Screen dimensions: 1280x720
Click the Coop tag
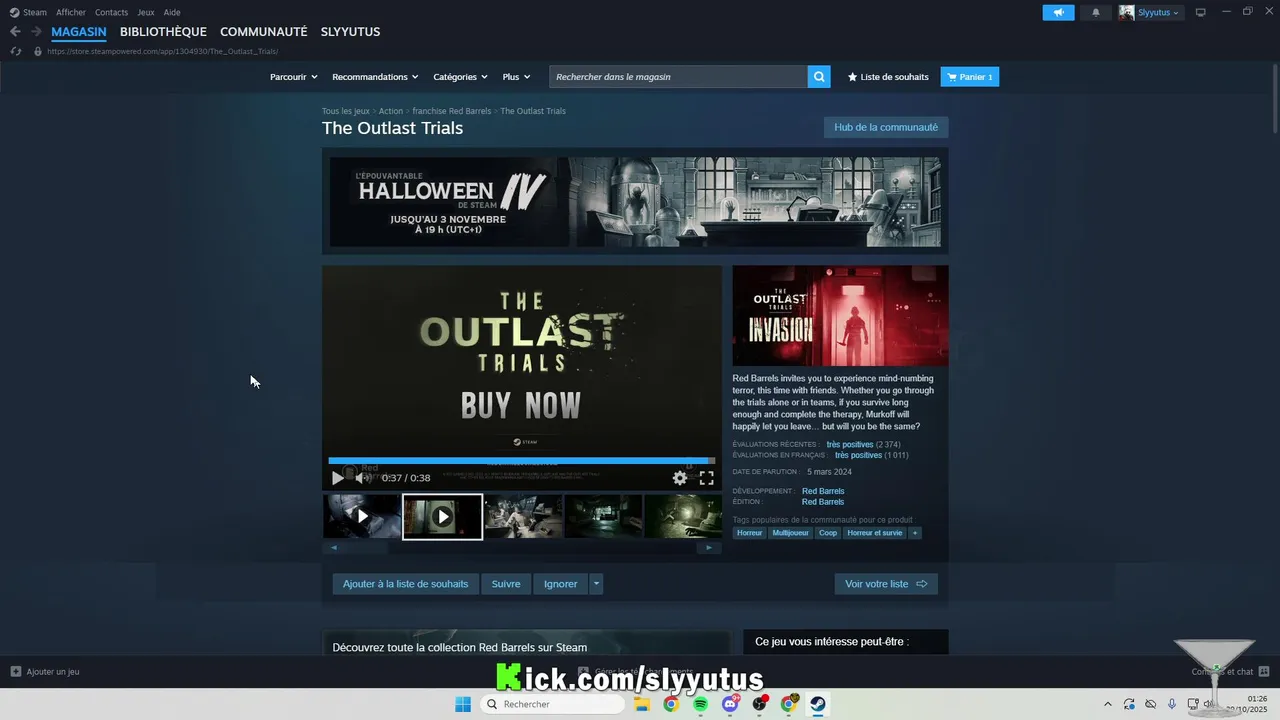click(x=828, y=533)
